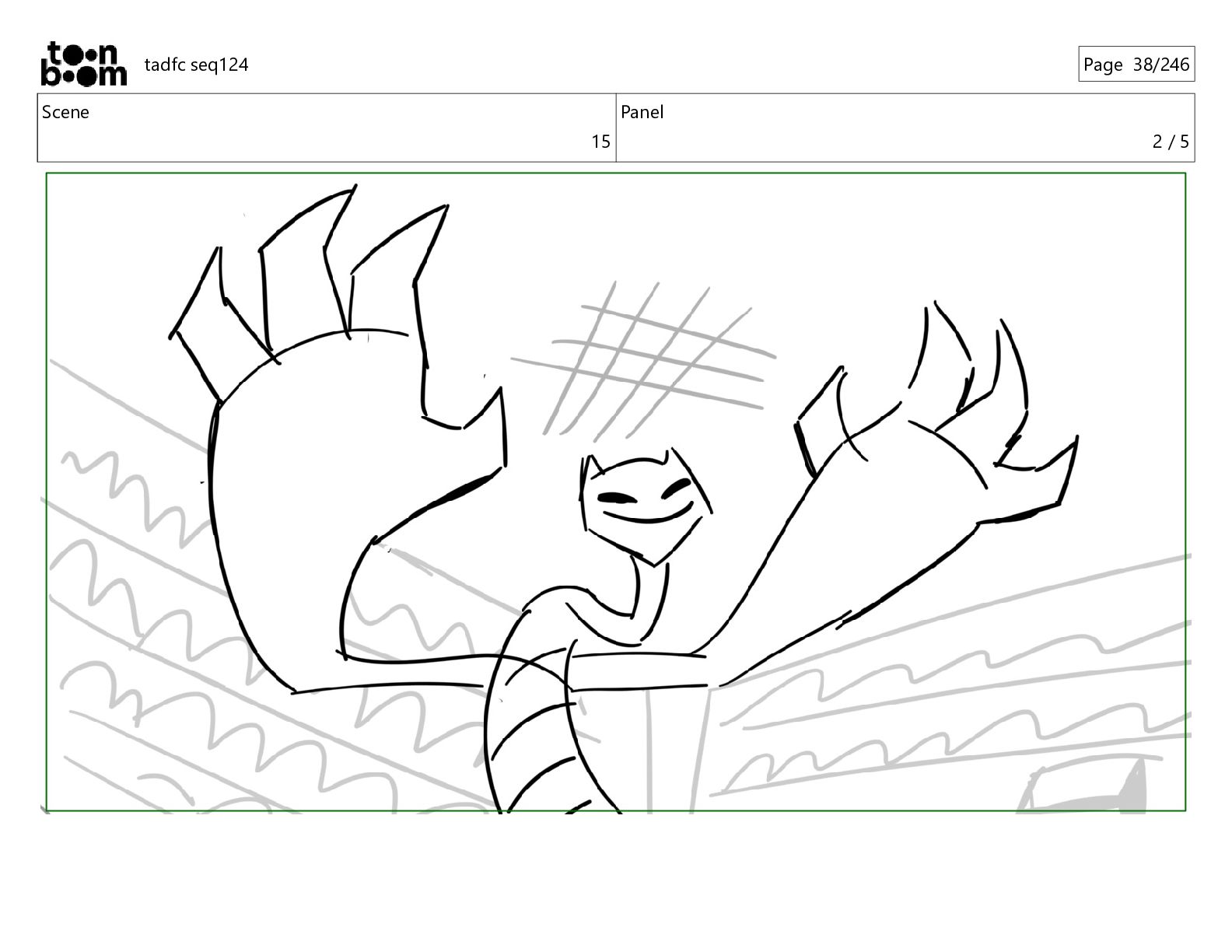Select the project title 'tadfc seq124'

pos(197,65)
